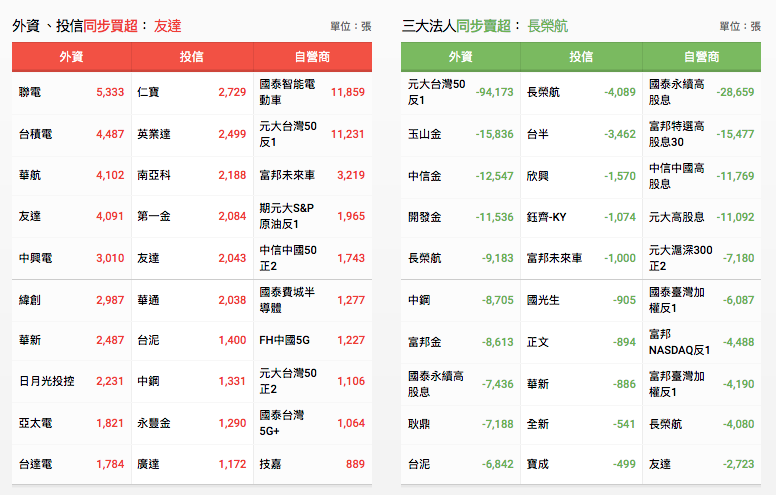This screenshot has width=776, height=495.
Task: Click the 華航 stock name
Action: point(30,175)
